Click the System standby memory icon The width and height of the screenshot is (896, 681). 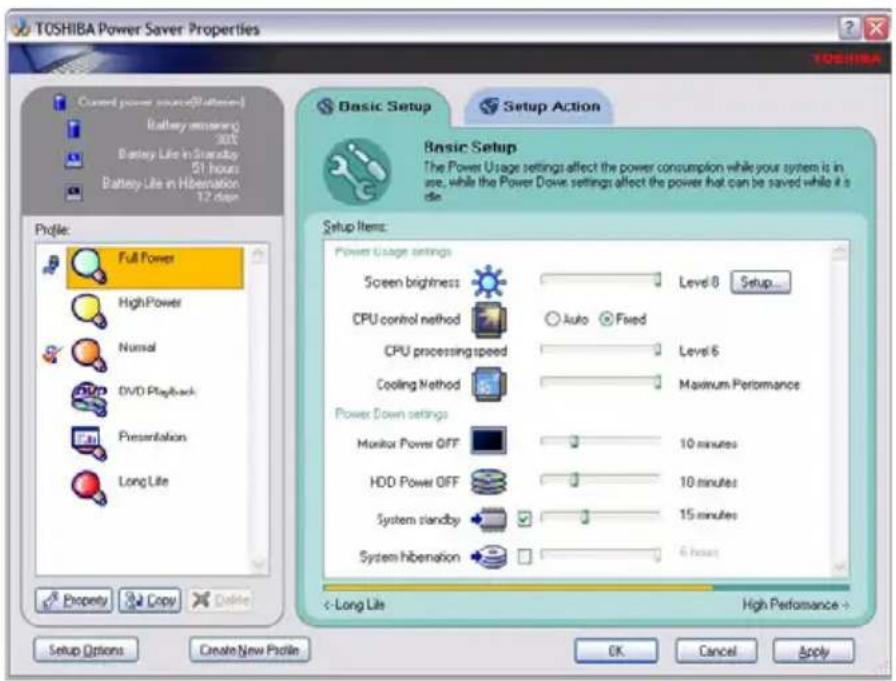tap(489, 519)
